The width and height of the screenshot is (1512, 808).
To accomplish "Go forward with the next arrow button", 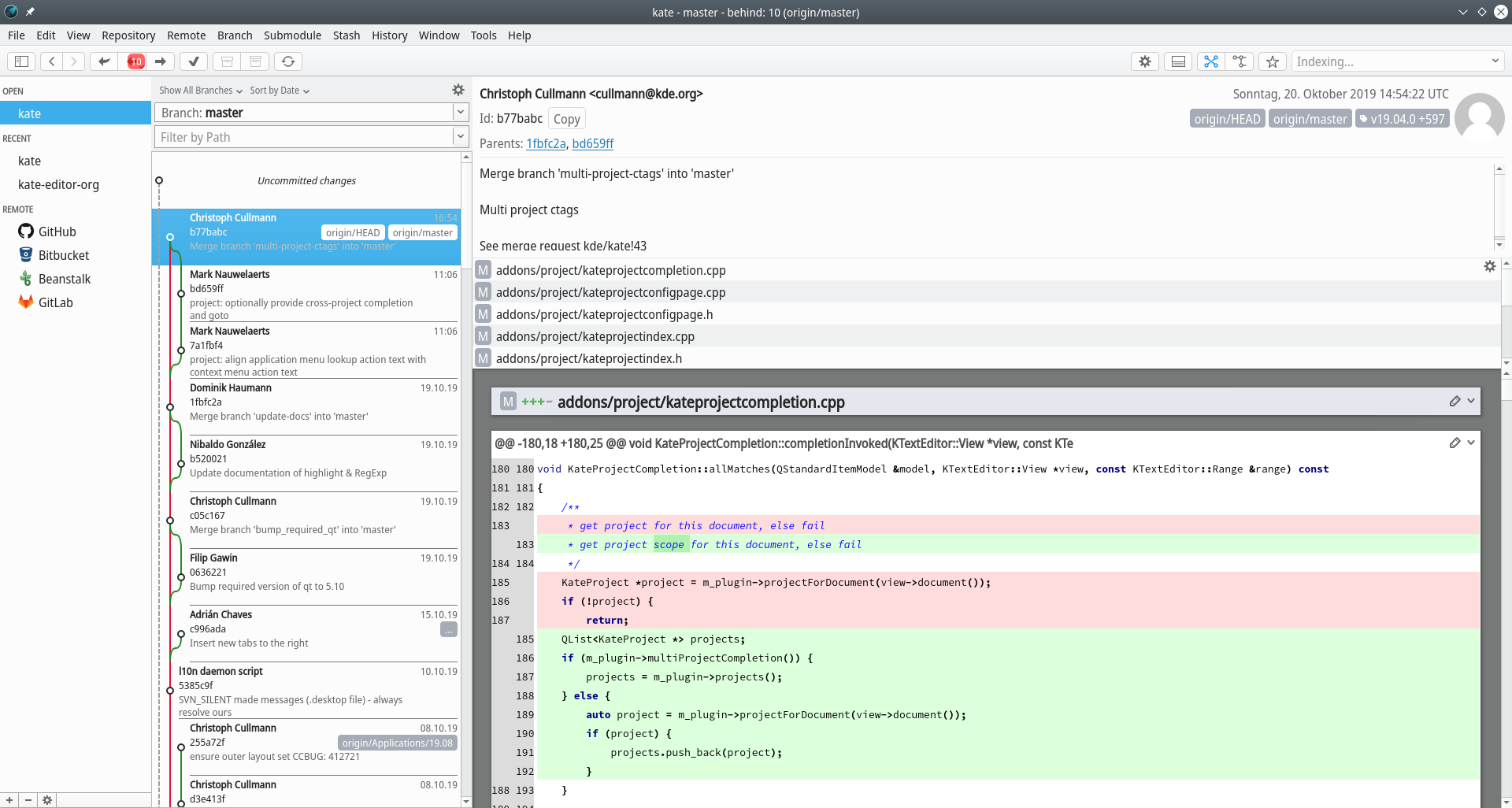I will coord(73,61).
